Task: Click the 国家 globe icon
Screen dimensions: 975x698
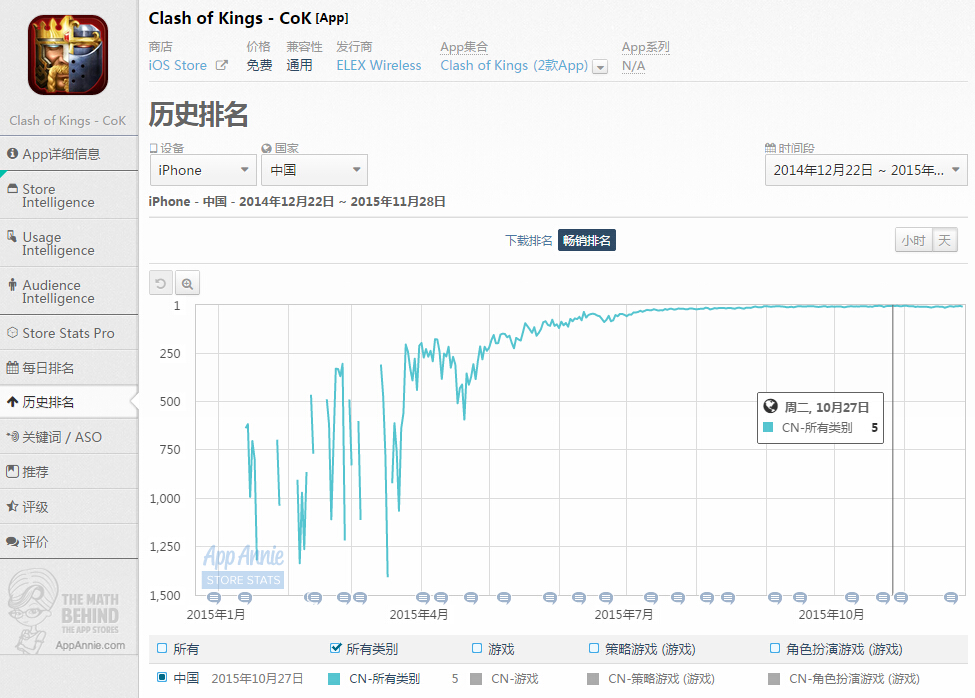Action: tap(266, 148)
